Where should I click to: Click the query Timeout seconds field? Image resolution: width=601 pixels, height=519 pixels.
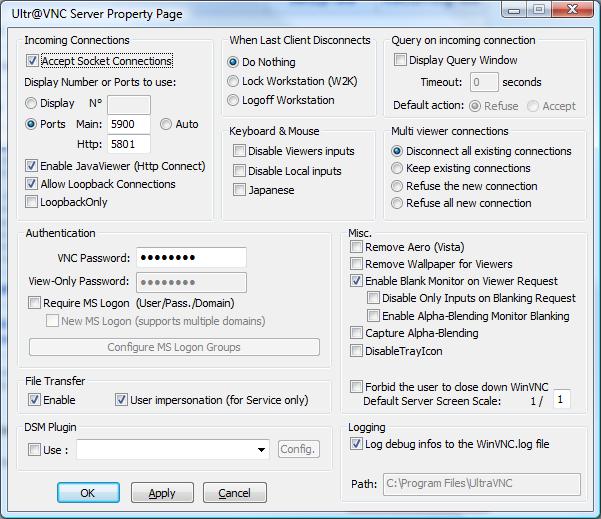(x=484, y=82)
